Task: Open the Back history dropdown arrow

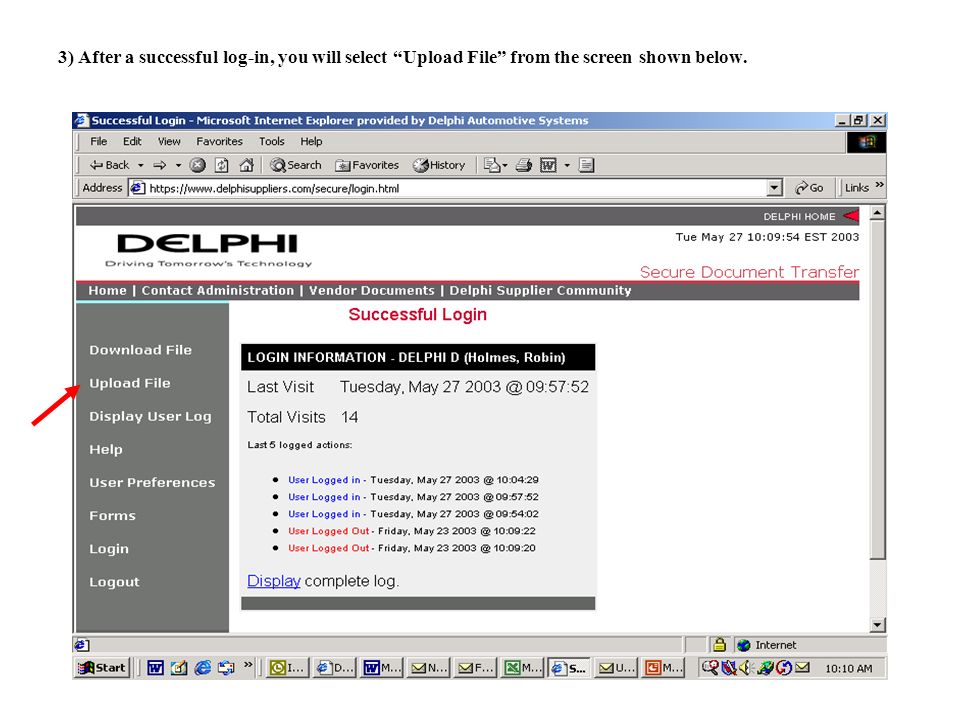Action: (x=141, y=165)
